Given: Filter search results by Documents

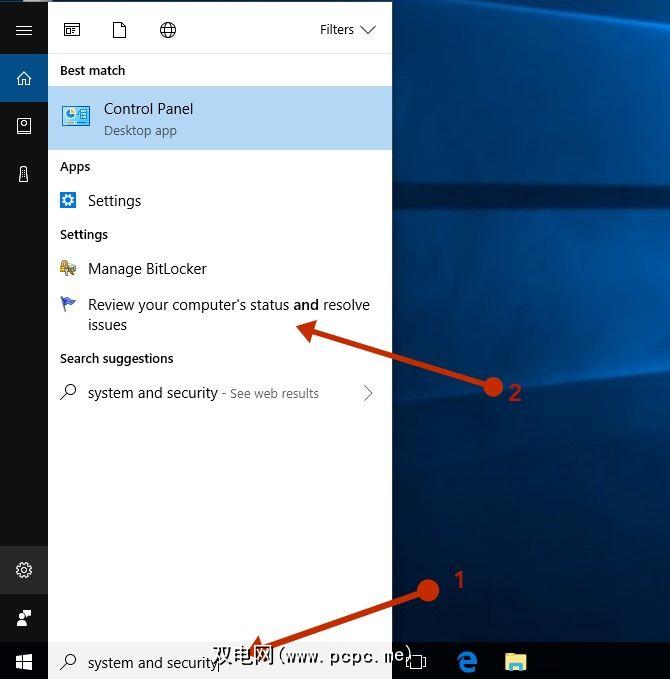Looking at the screenshot, I should click(120, 30).
